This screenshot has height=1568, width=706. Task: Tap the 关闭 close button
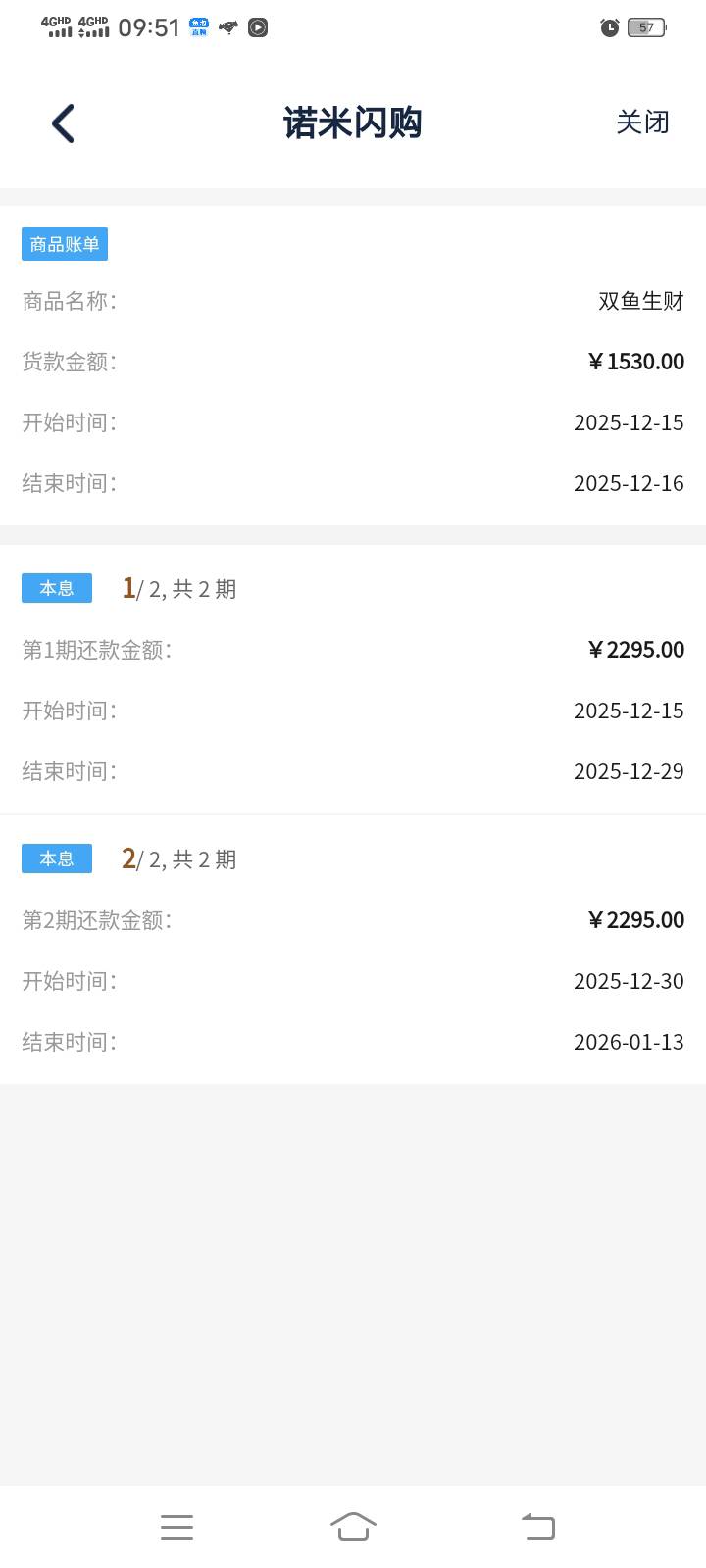[x=642, y=122]
